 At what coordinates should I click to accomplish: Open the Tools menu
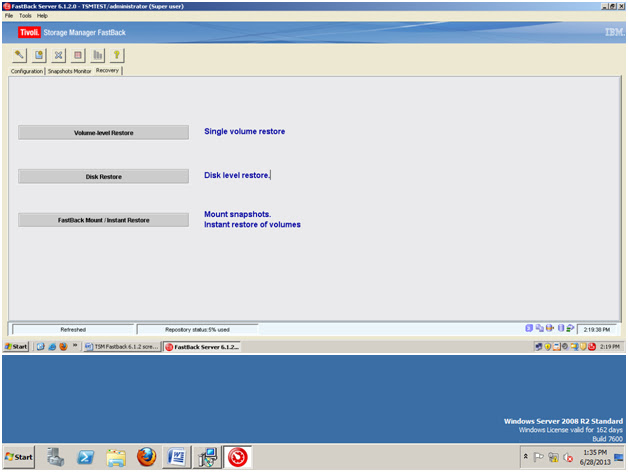25,16
